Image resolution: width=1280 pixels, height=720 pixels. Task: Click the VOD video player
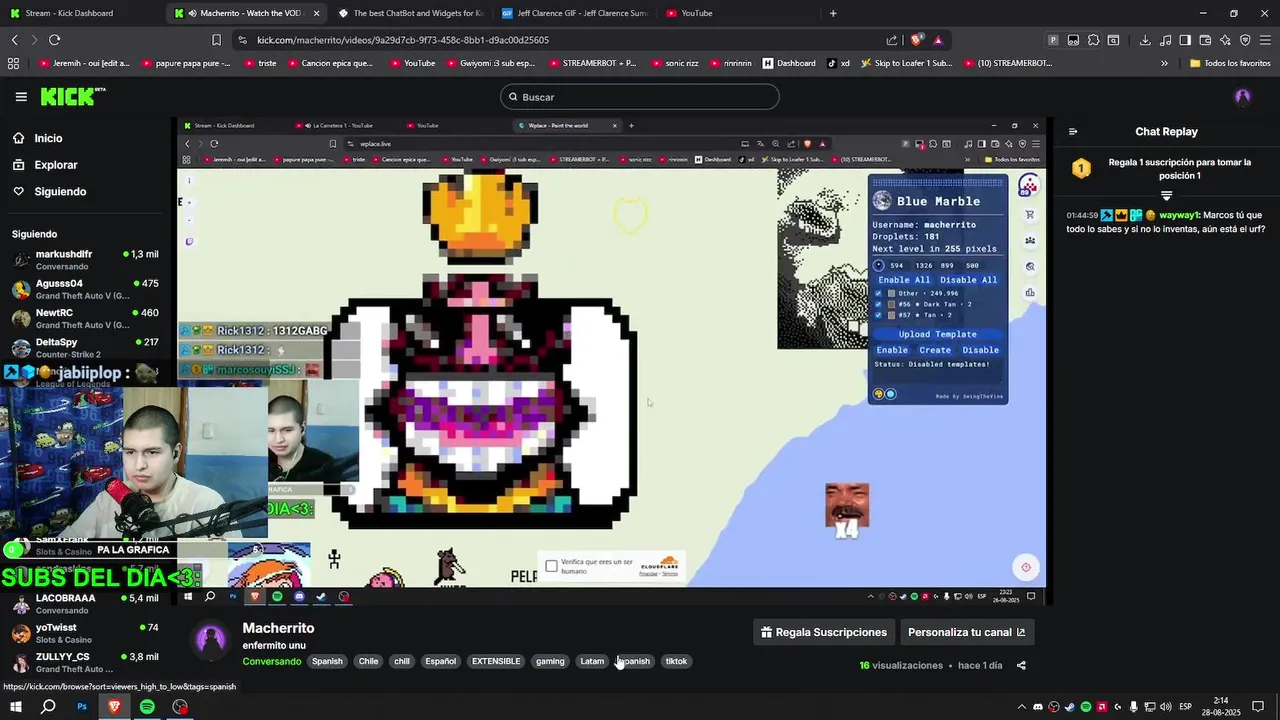[610, 362]
